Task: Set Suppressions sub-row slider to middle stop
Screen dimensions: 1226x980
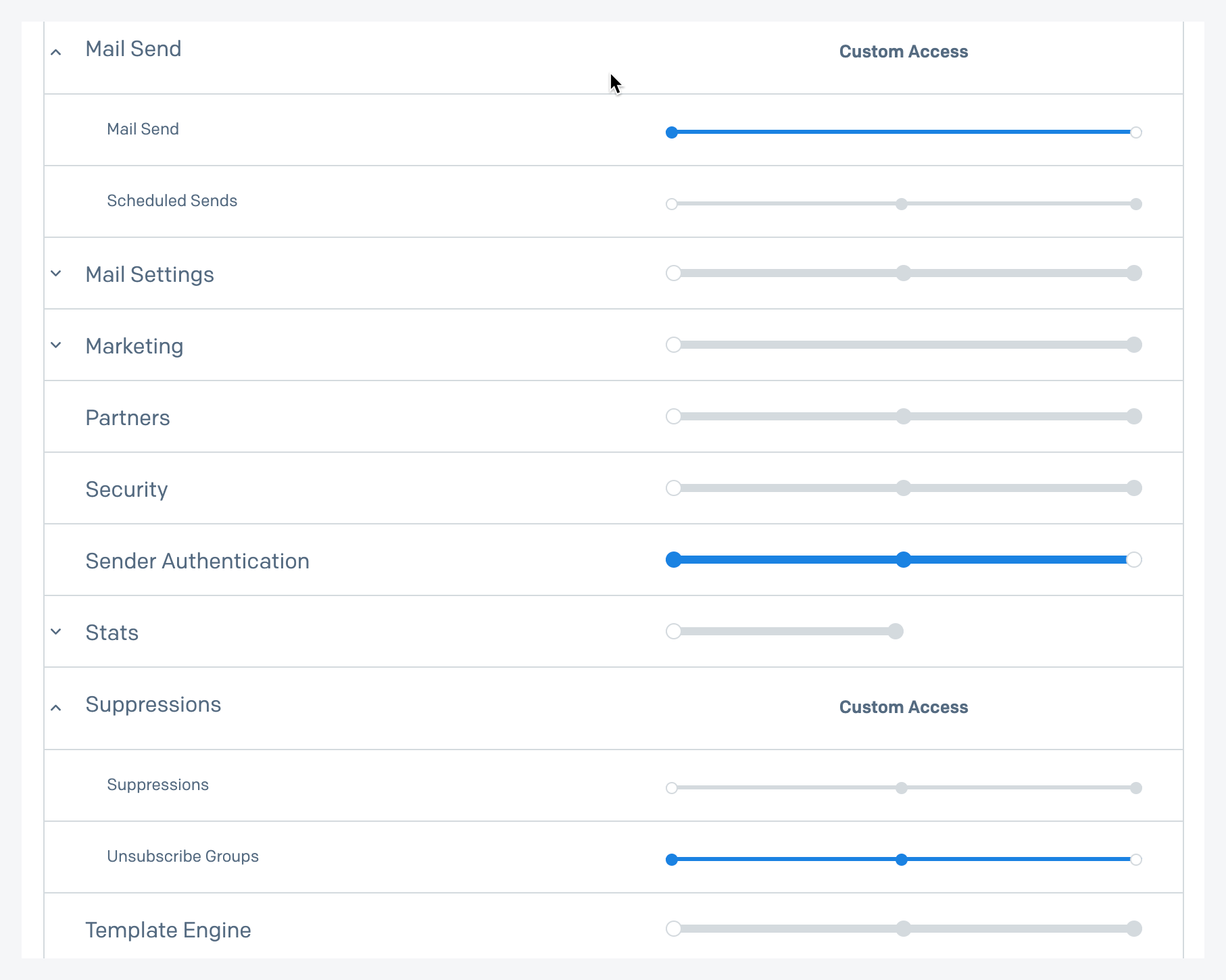Action: [901, 788]
